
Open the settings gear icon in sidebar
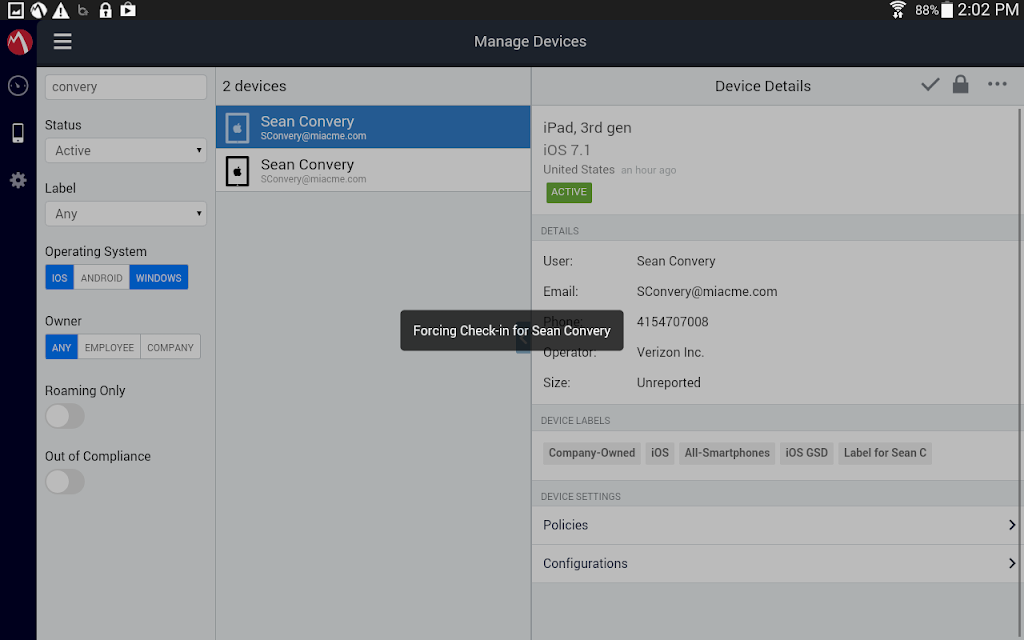coord(18,180)
